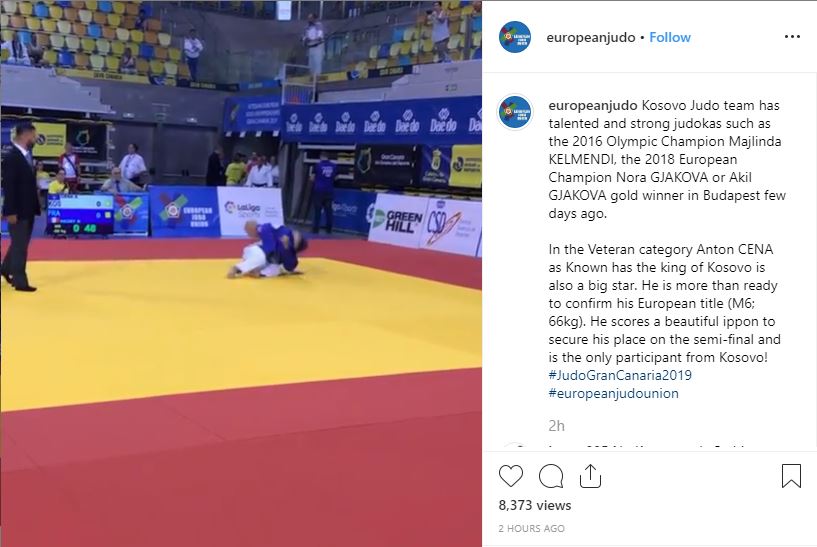Click the Green Hill sponsor banner in video
Image resolution: width=817 pixels, height=547 pixels.
tap(398, 221)
